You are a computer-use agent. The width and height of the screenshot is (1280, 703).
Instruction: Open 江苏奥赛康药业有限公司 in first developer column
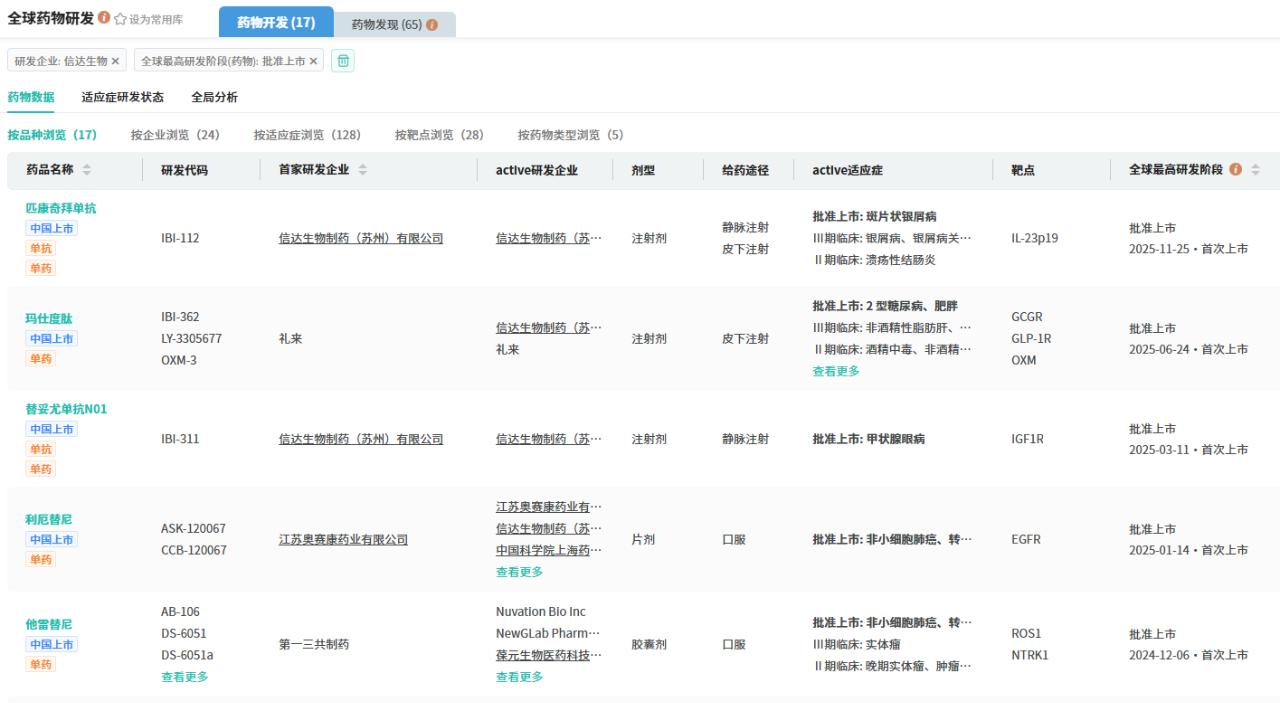point(343,540)
